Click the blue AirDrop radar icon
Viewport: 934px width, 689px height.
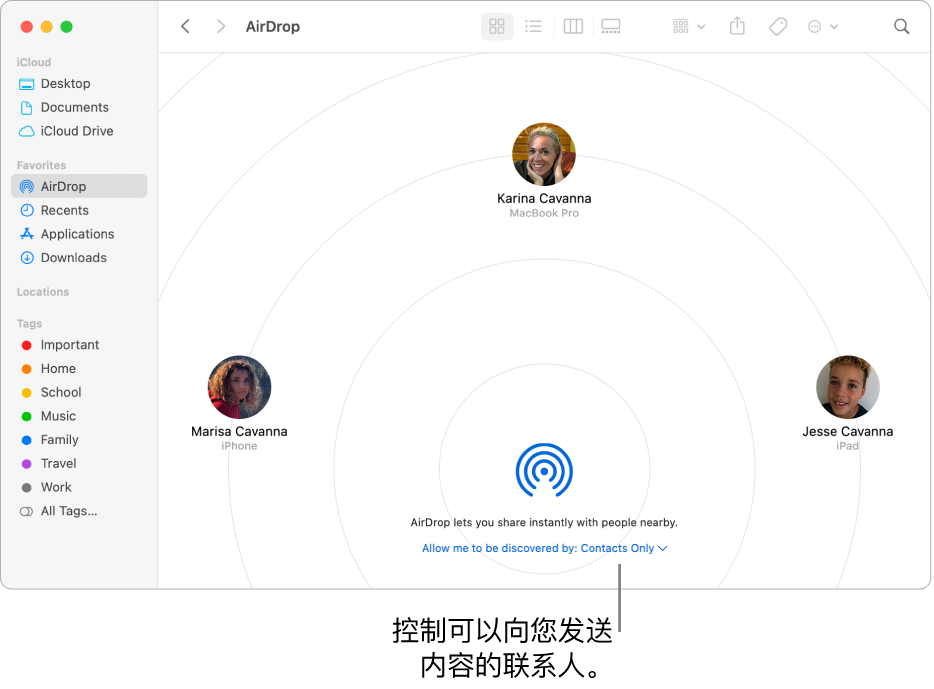(x=544, y=470)
